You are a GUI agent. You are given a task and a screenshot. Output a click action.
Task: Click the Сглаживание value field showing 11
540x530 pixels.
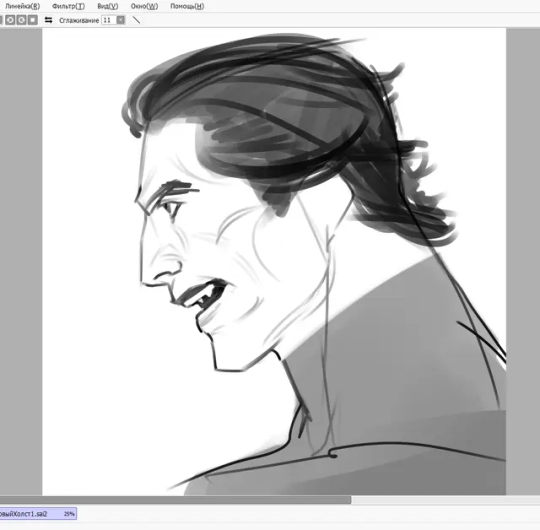click(x=109, y=20)
